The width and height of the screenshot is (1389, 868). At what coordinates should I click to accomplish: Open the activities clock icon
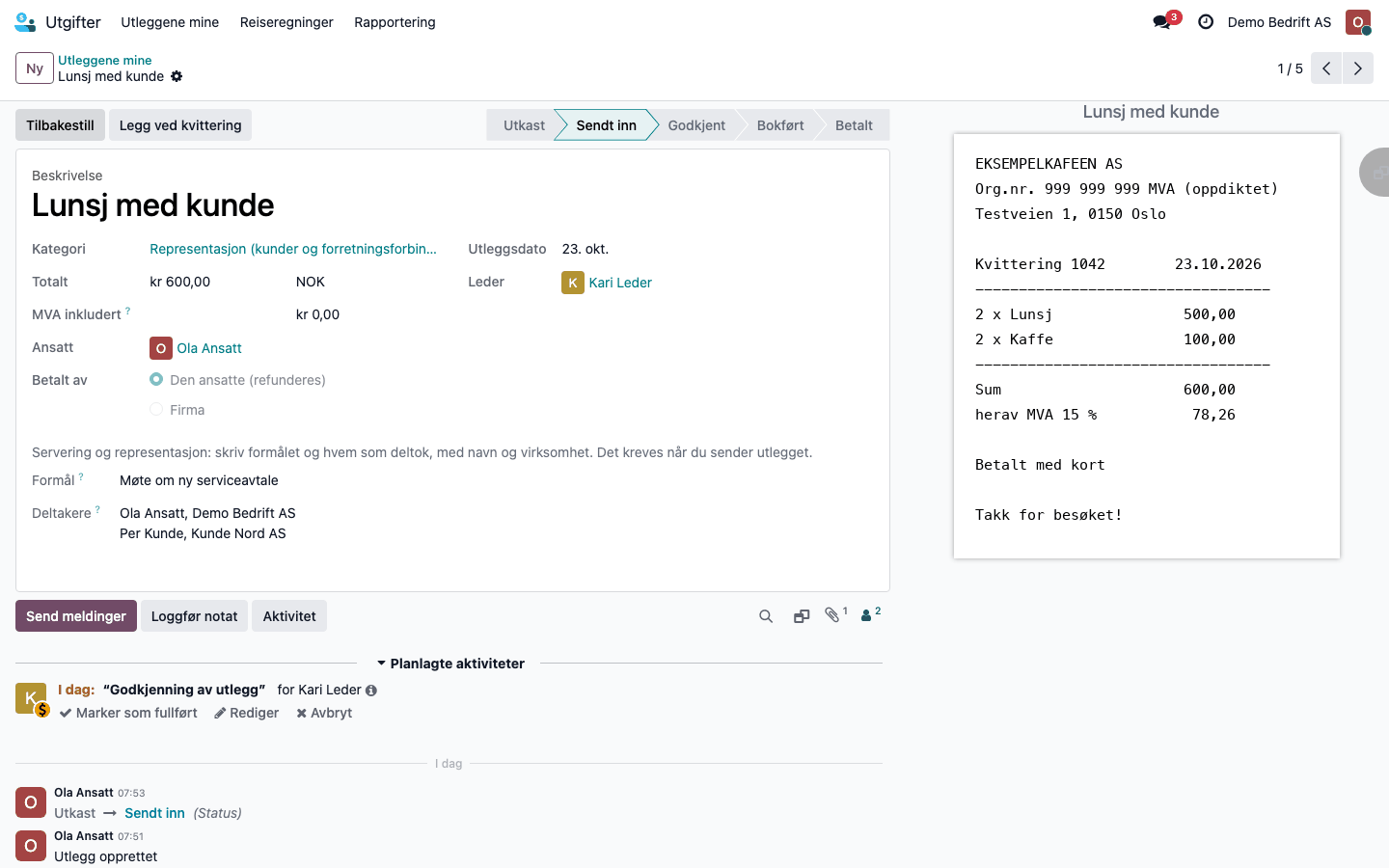[x=1206, y=21]
